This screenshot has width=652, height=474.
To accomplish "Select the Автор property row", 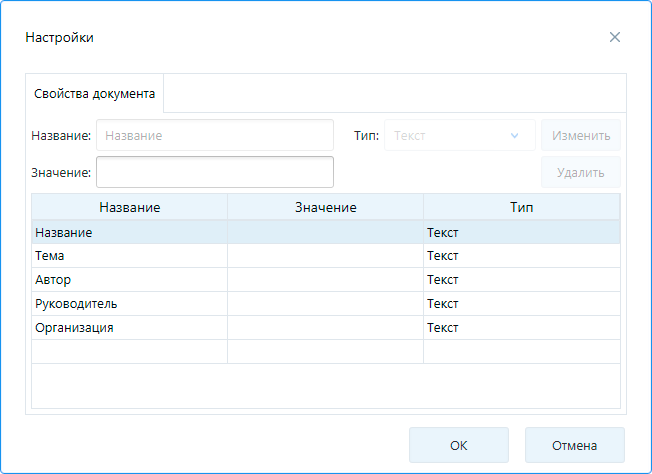I will click(x=129, y=280).
